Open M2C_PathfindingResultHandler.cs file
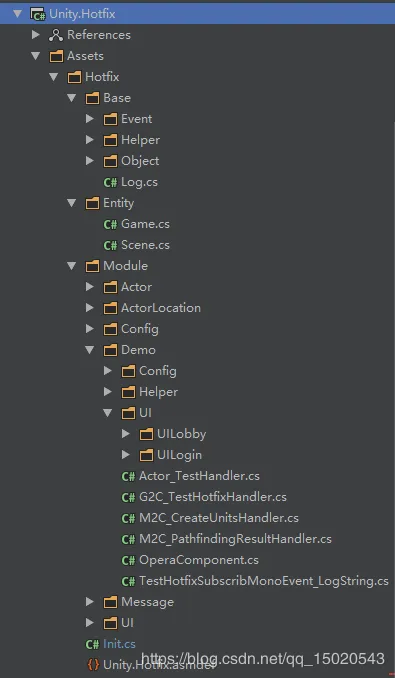This screenshot has height=678, width=395. (235, 539)
